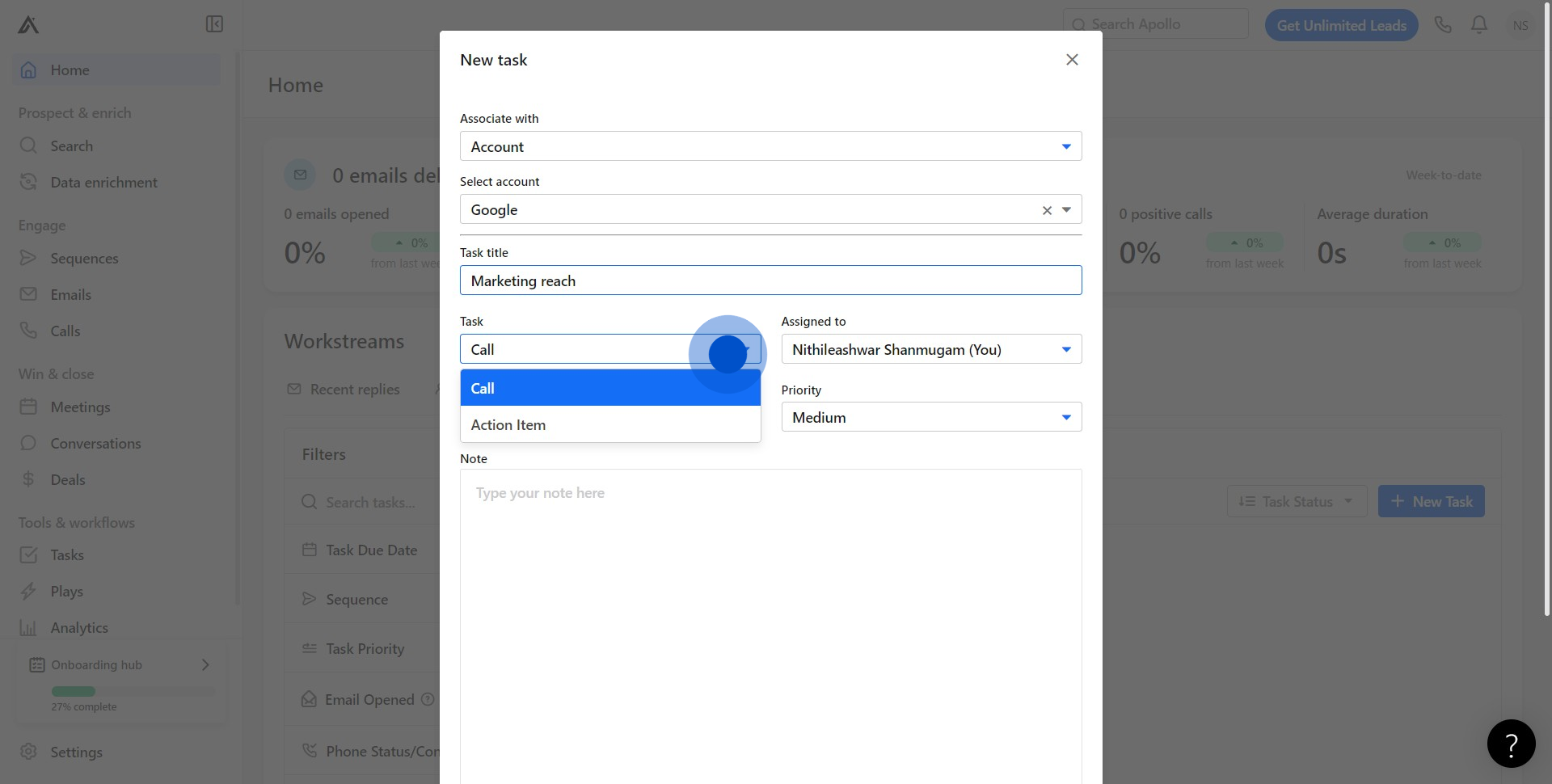The width and height of the screenshot is (1552, 784).
Task: Clear the selected Google account
Action: [x=1047, y=210]
